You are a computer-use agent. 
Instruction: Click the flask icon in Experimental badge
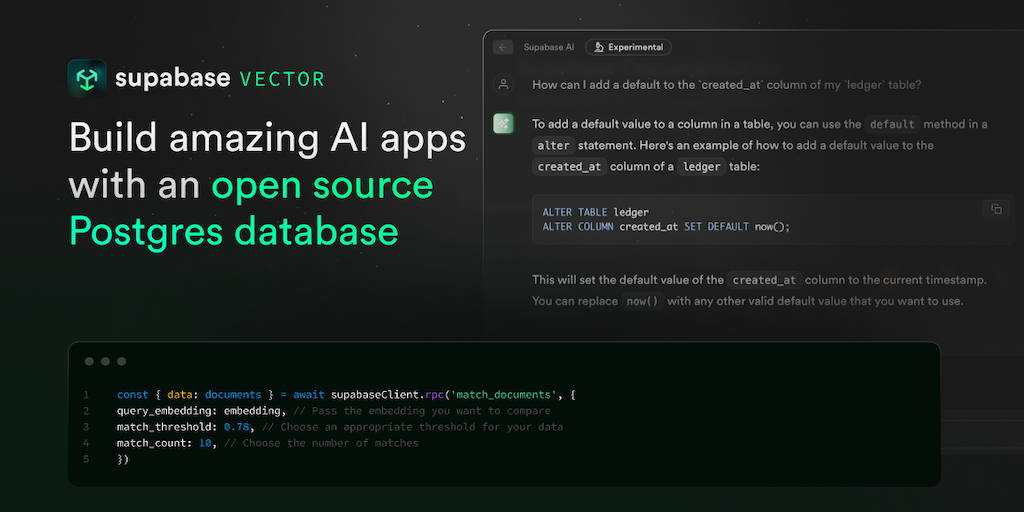[x=597, y=47]
